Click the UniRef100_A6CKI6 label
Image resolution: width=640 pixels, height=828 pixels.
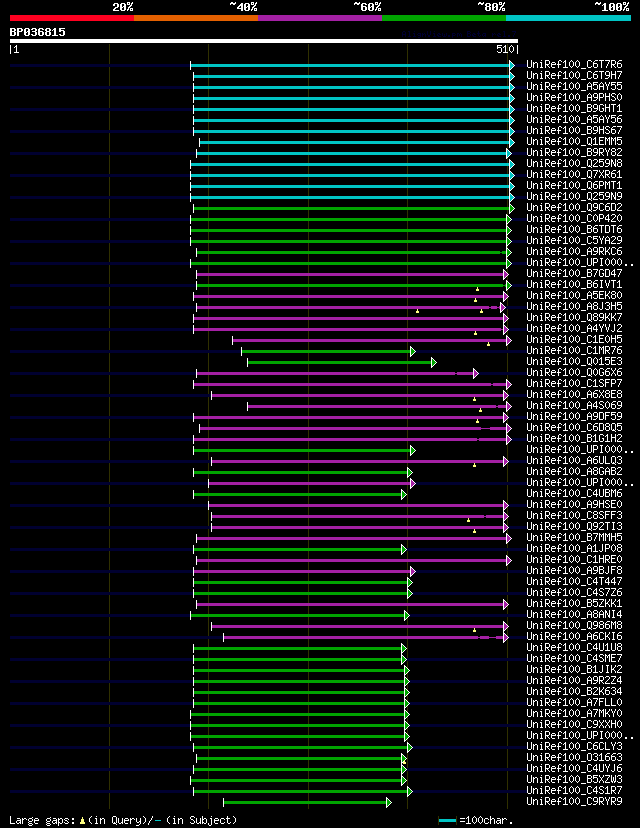pos(574,637)
